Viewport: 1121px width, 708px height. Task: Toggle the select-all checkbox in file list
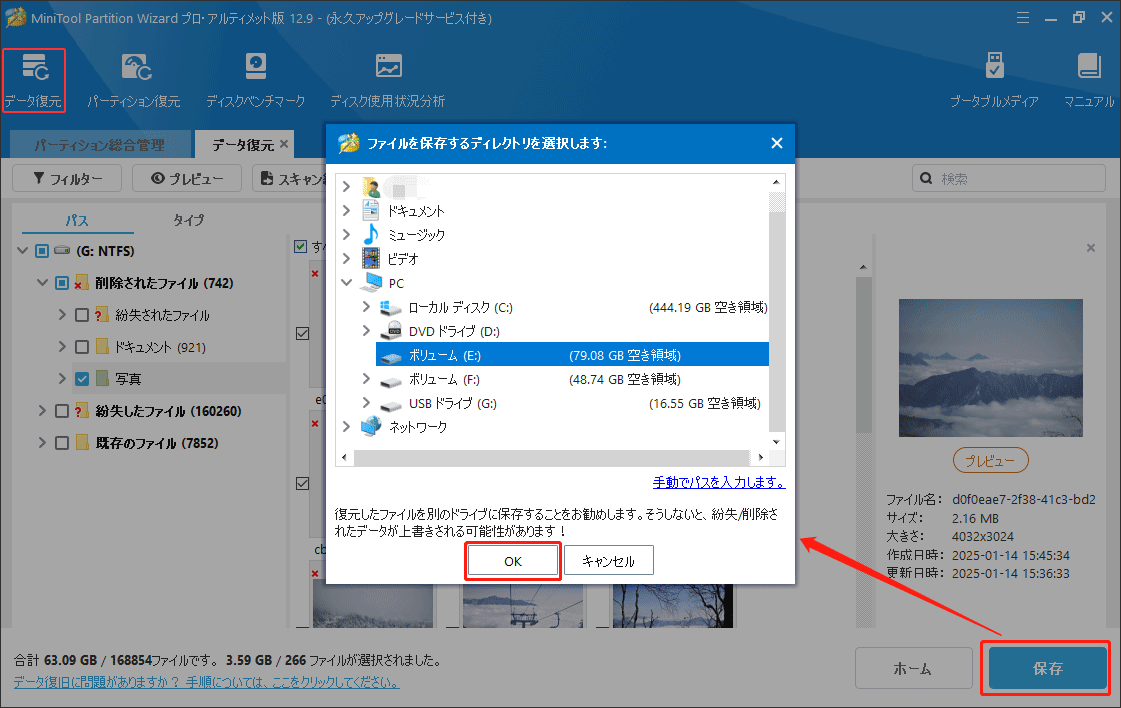(x=301, y=246)
